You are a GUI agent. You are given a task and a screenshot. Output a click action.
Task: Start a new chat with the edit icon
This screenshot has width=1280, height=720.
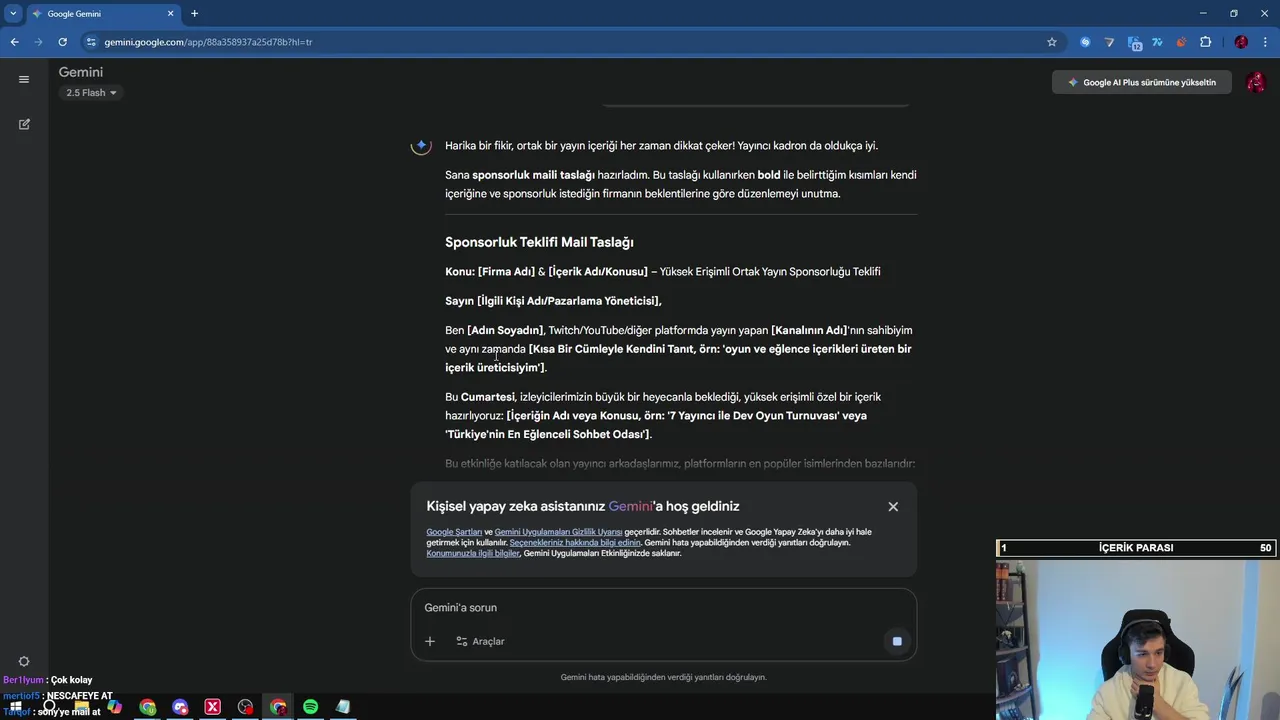(24, 124)
